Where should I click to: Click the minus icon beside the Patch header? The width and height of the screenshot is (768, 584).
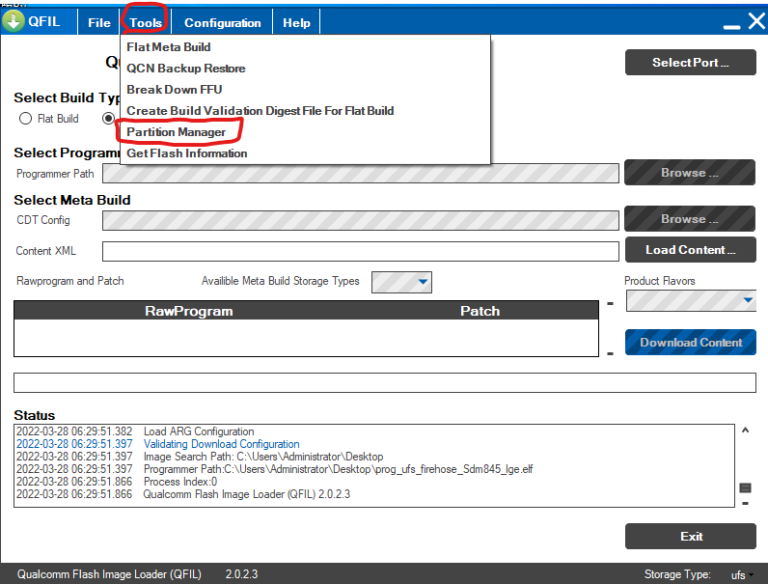coord(610,303)
